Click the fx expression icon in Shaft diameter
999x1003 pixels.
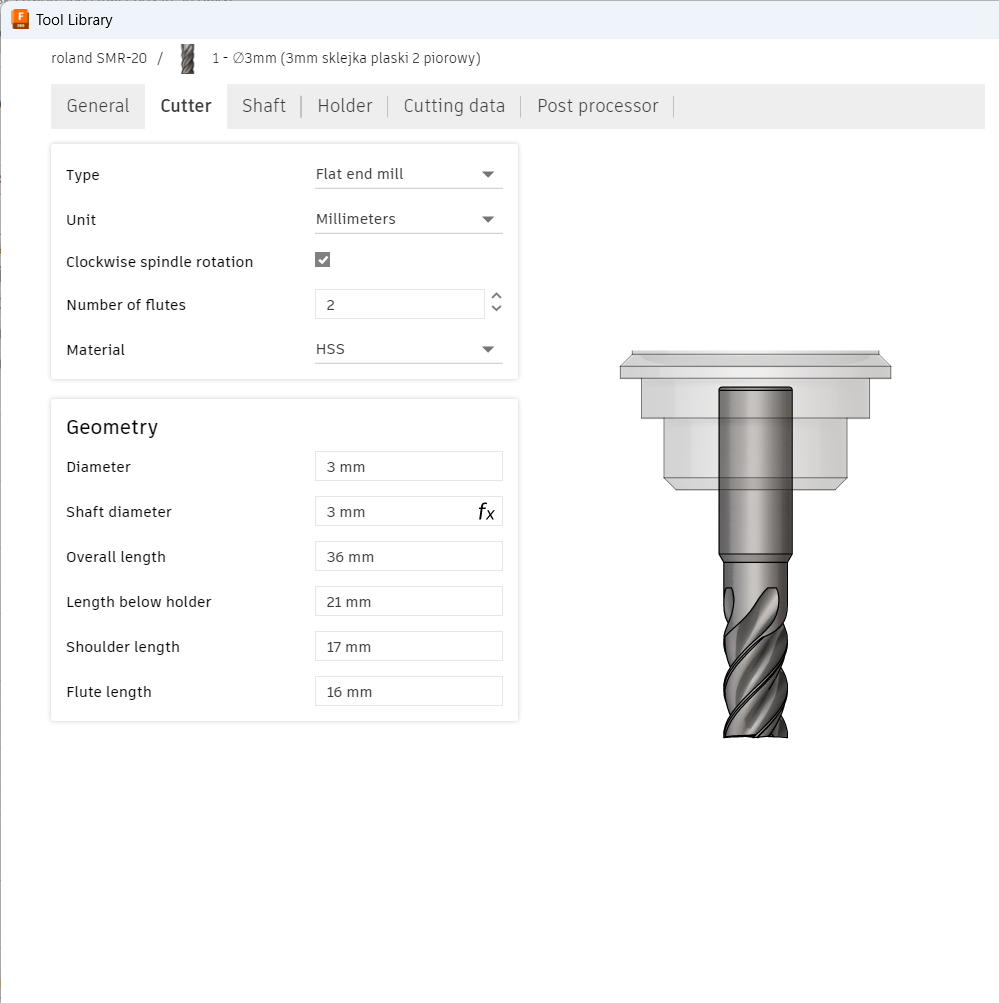[x=486, y=511]
